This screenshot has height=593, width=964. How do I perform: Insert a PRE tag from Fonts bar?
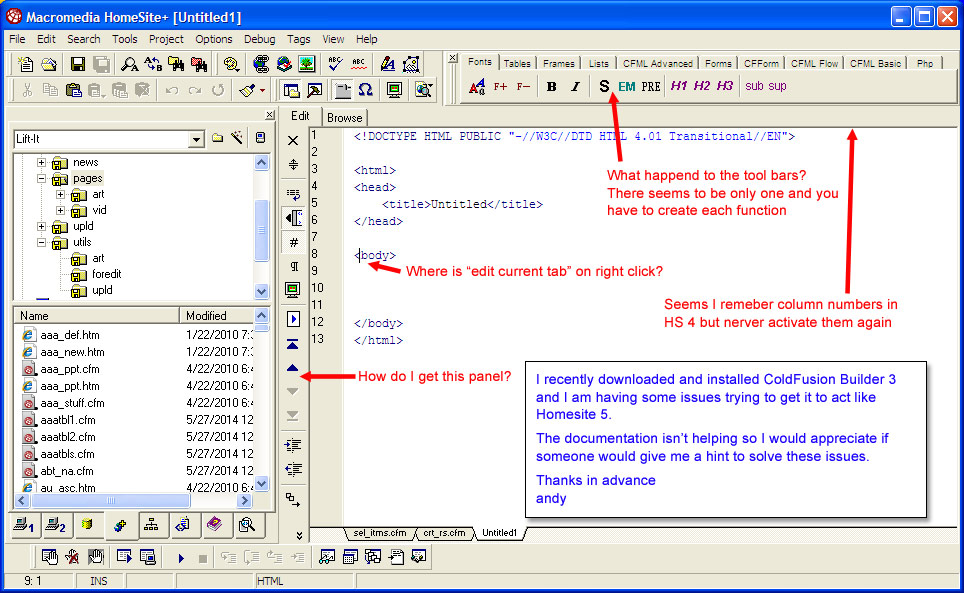click(x=650, y=86)
